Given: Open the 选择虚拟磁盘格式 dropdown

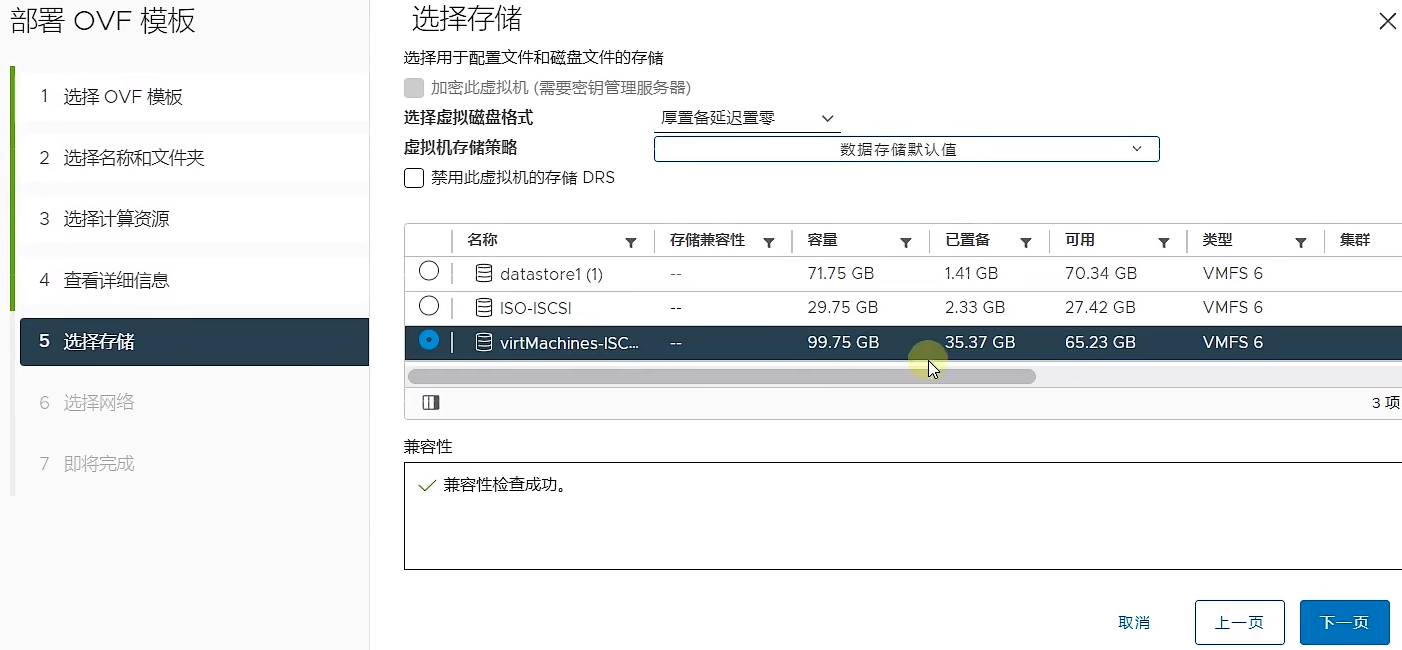Looking at the screenshot, I should pos(747,117).
